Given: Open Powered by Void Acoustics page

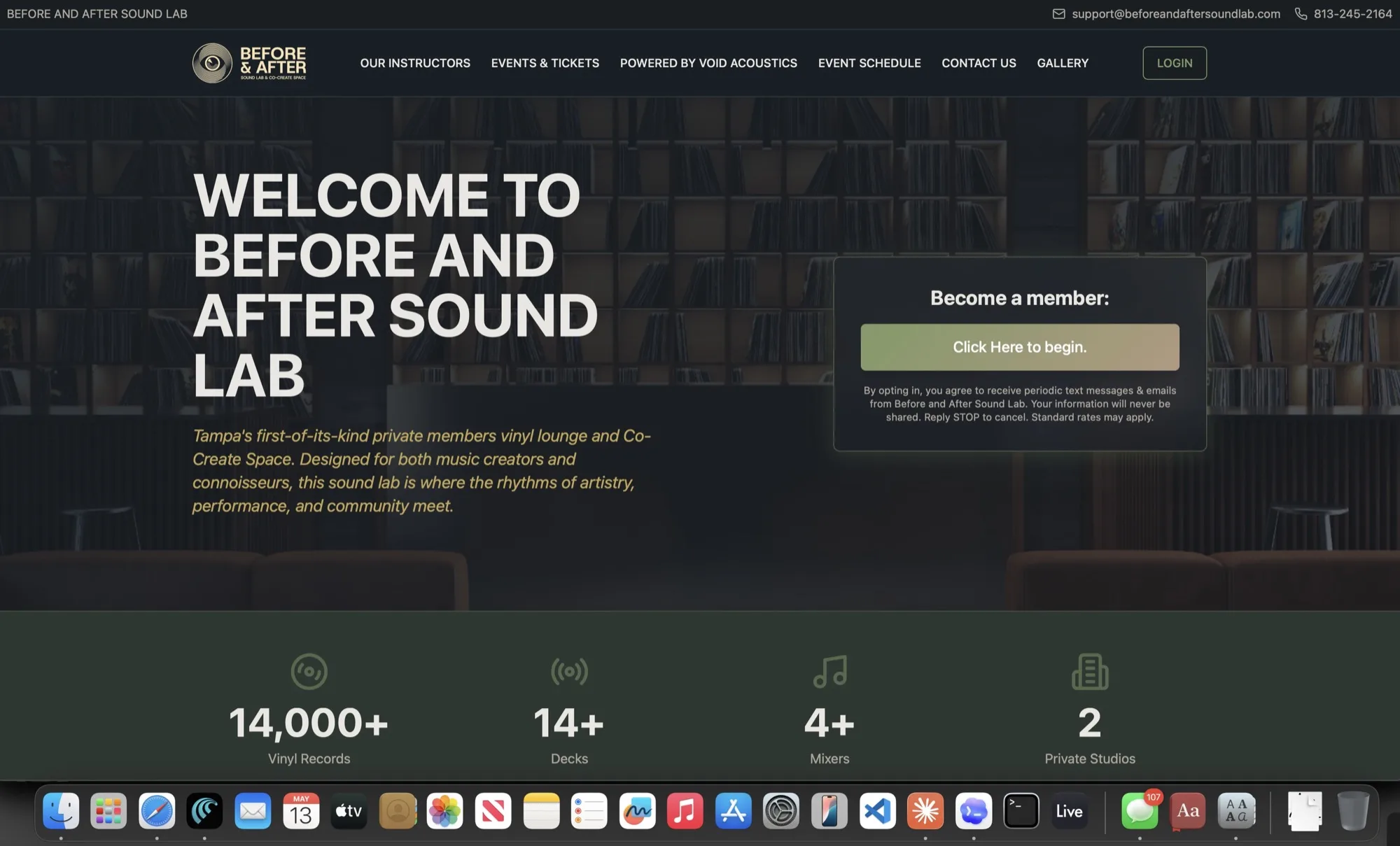Looking at the screenshot, I should coord(708,63).
